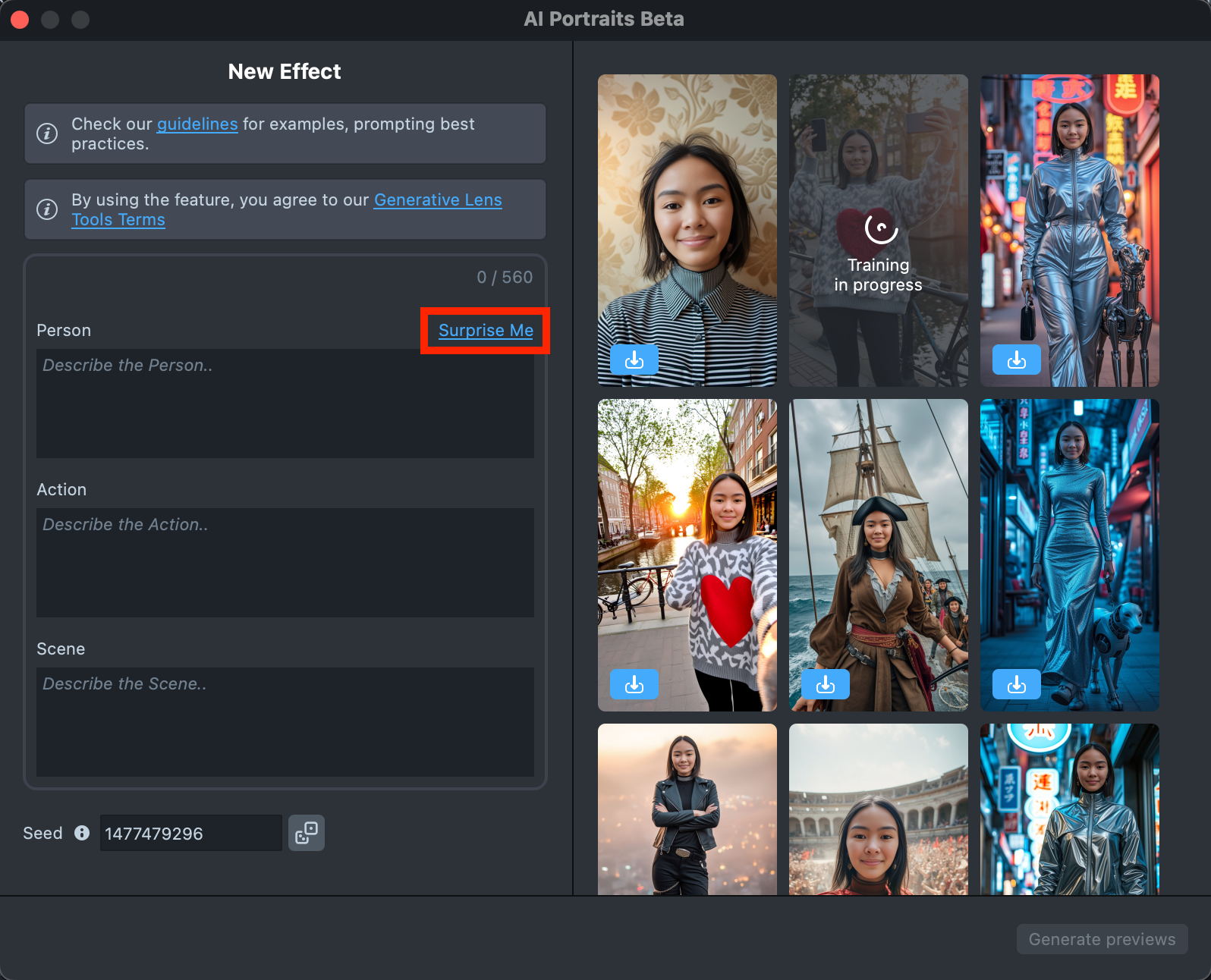Screen dimensions: 1211x980
Task: Click Surprise Me to autofill prompts
Action: coord(486,331)
